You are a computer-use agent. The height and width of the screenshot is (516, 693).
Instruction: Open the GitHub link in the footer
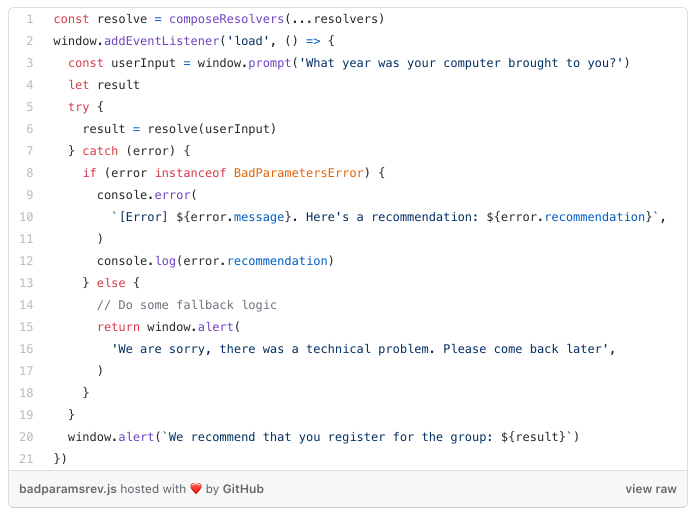[243, 489]
